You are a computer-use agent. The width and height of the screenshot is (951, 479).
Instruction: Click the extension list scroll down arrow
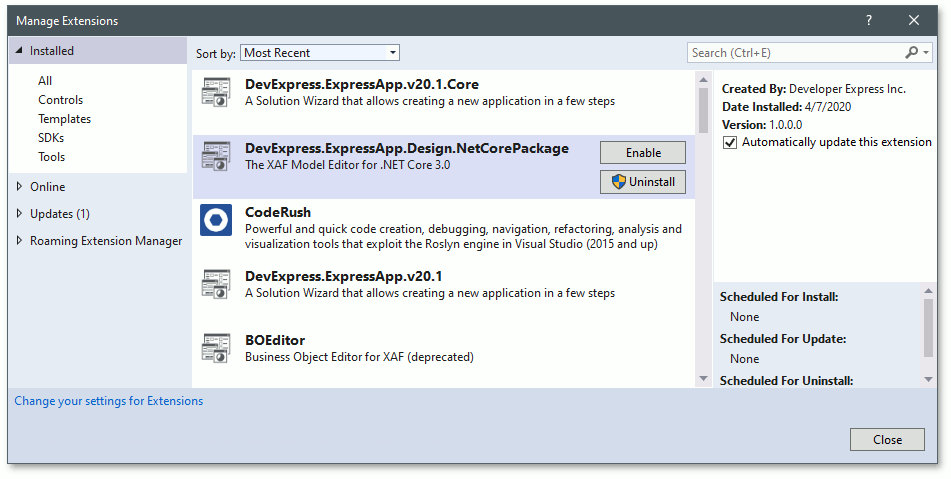coord(704,379)
